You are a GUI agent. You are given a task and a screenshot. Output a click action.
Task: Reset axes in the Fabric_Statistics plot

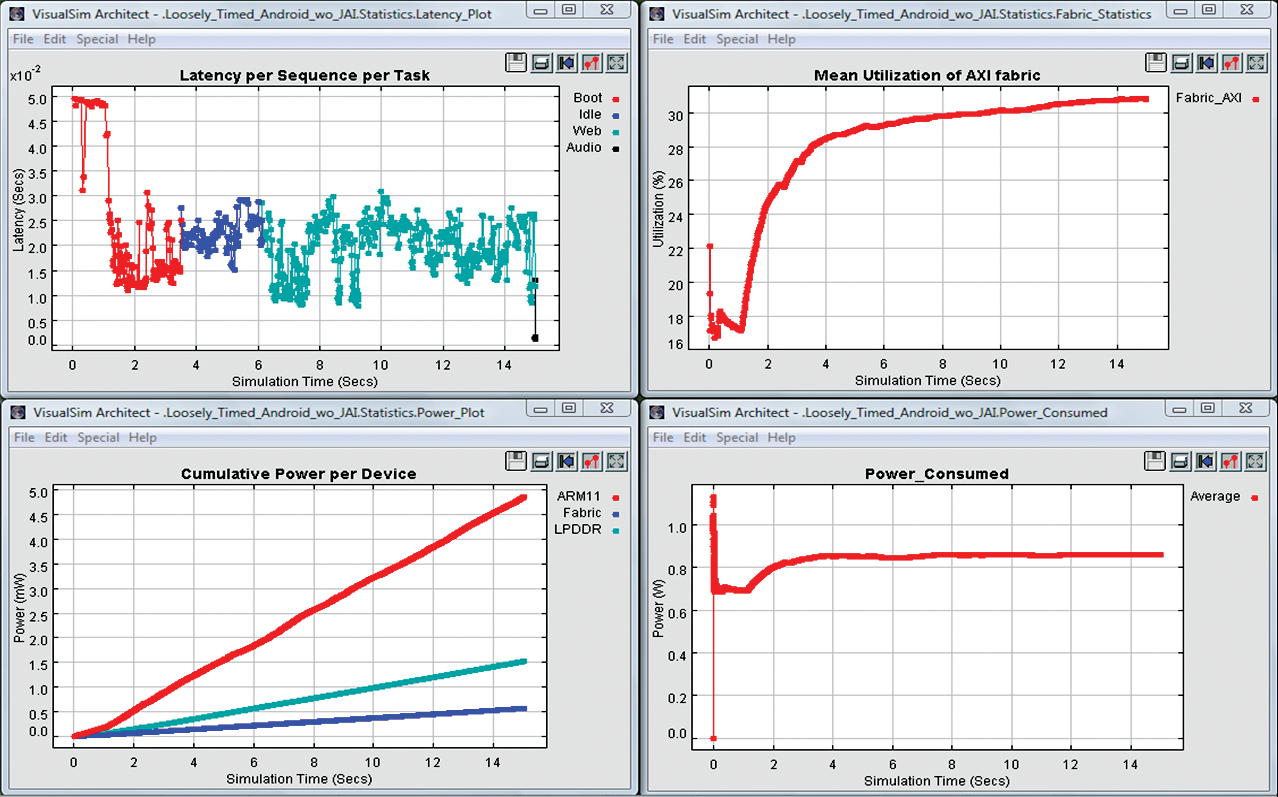click(1206, 63)
